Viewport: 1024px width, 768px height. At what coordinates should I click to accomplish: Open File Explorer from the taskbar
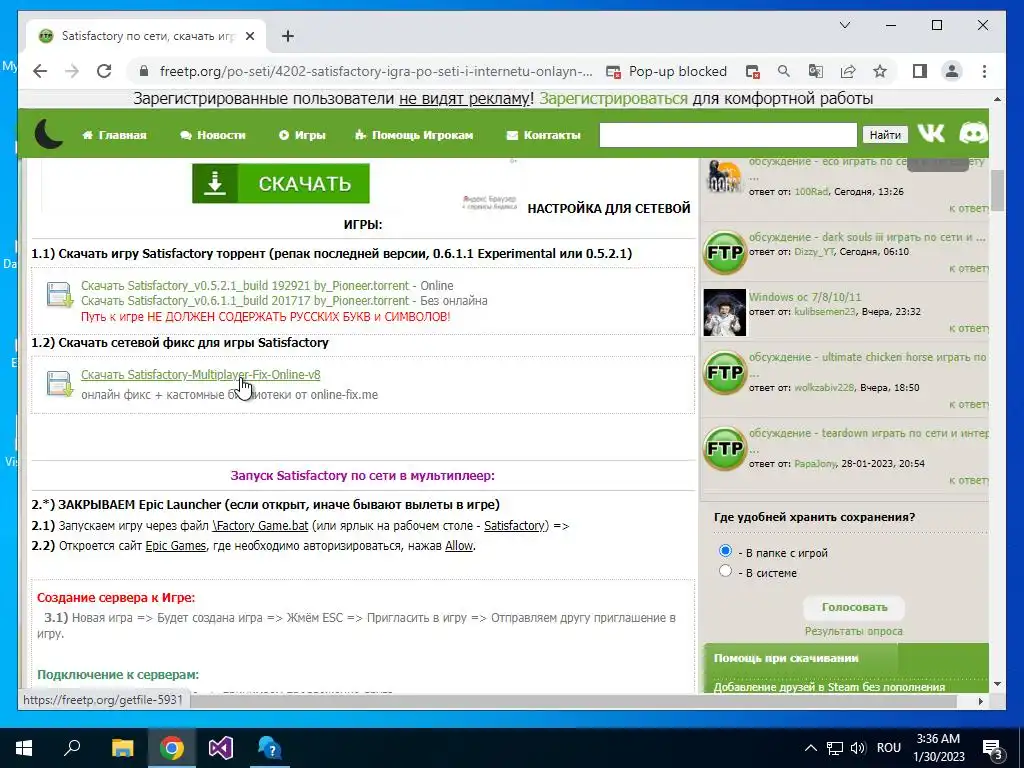point(122,748)
